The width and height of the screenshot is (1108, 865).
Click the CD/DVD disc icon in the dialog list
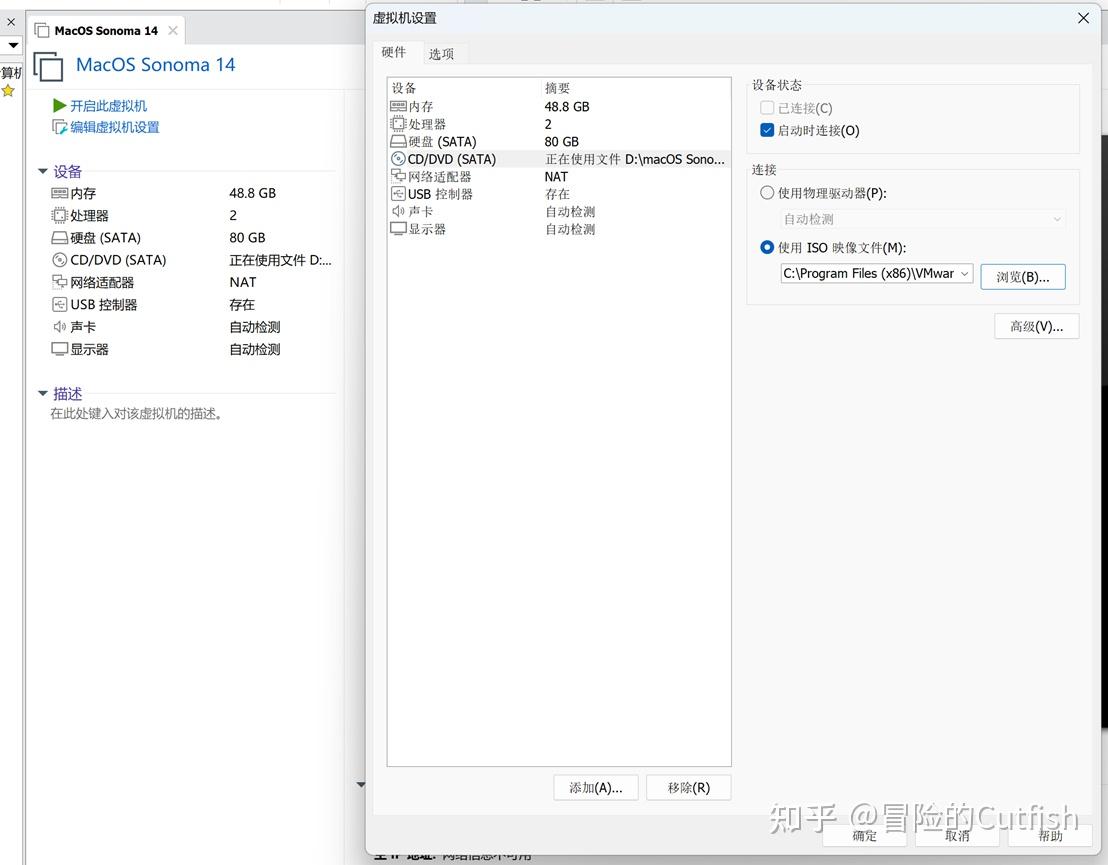click(398, 159)
